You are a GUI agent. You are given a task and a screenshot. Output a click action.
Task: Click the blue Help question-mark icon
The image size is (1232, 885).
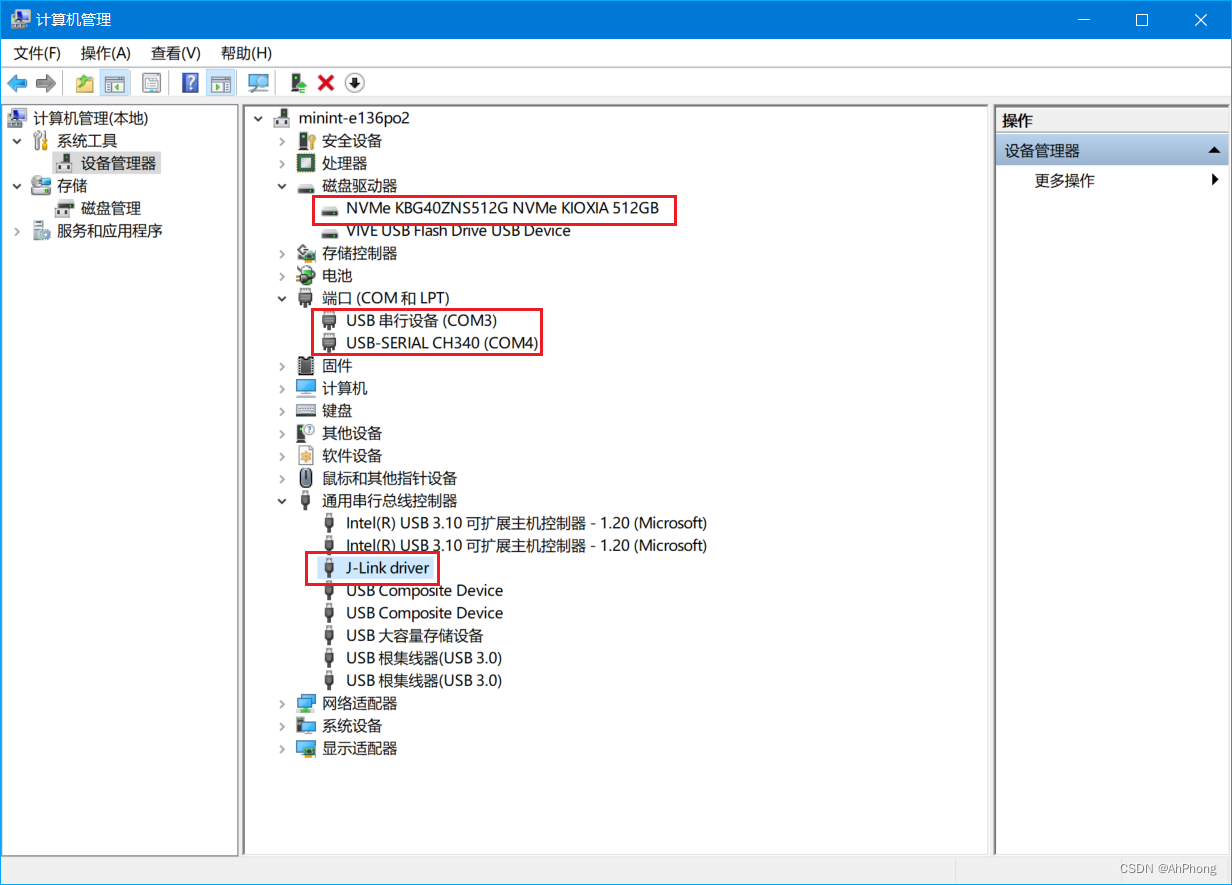point(191,83)
